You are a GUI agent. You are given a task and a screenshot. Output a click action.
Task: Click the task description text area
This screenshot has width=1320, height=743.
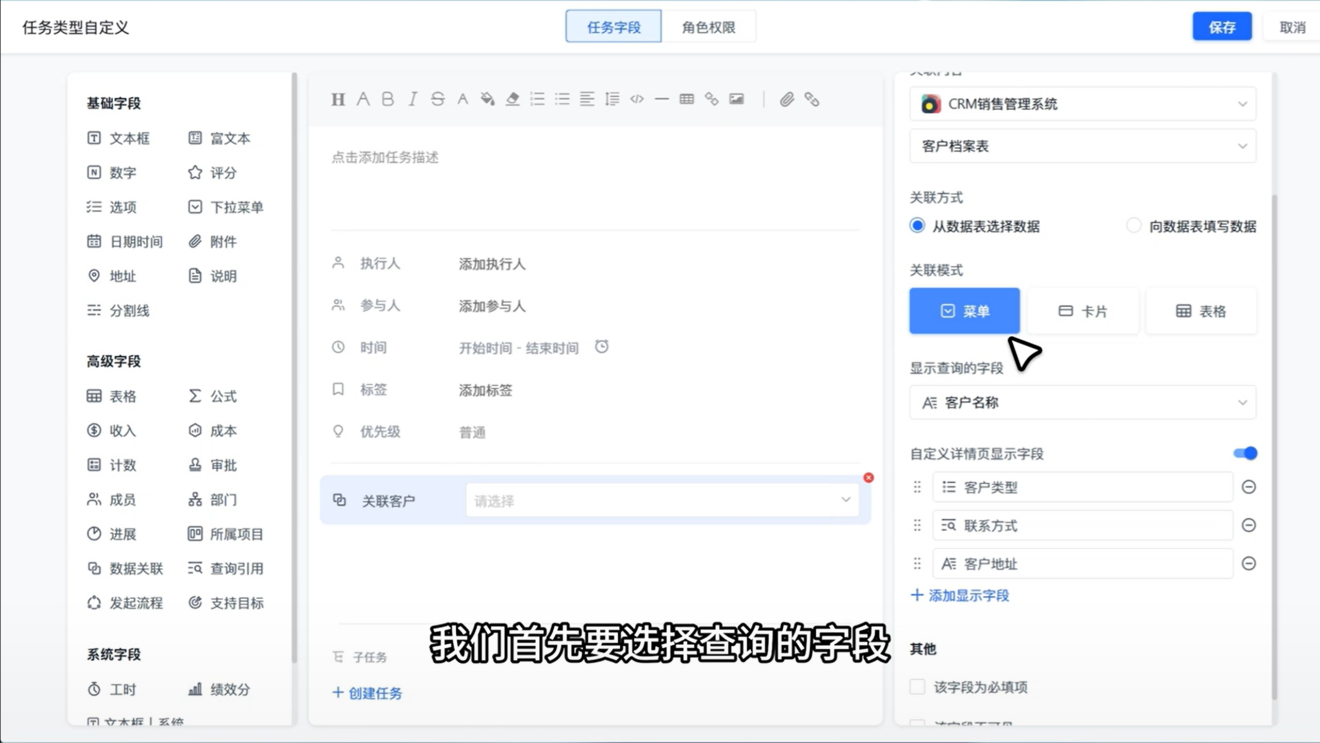[595, 180]
